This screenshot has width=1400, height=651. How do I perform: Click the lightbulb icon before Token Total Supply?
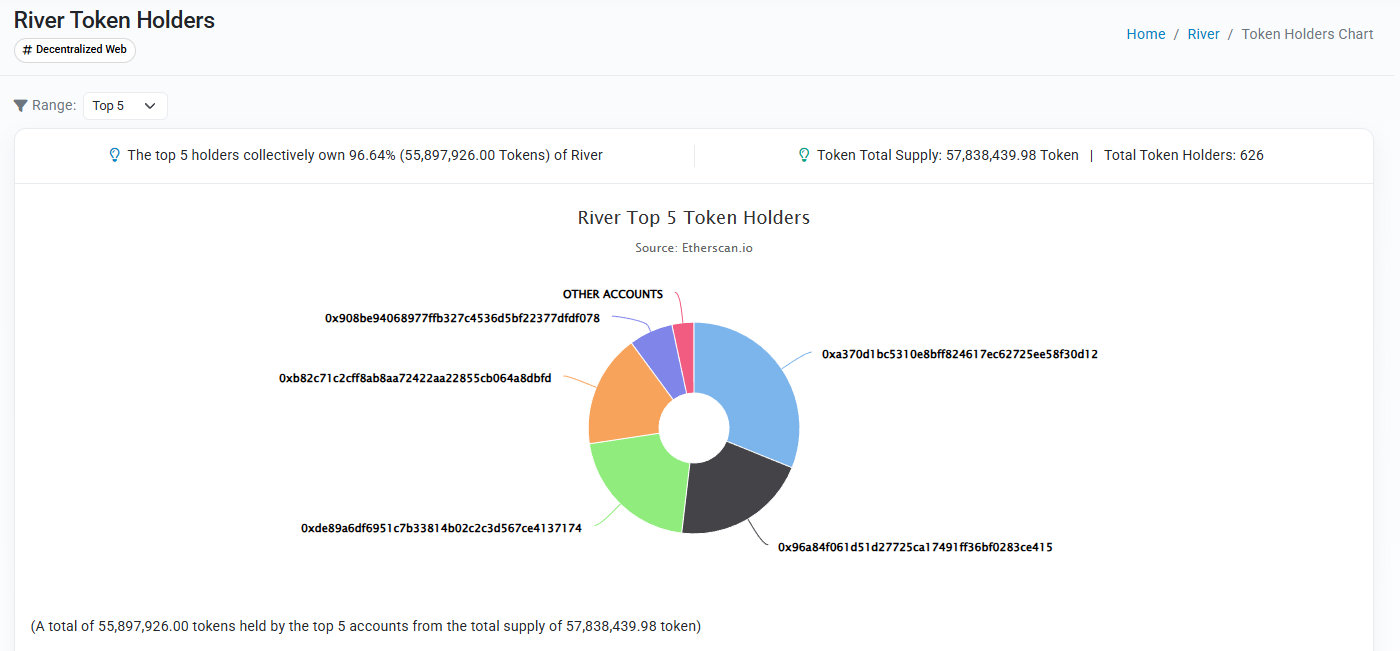pyautogui.click(x=803, y=155)
